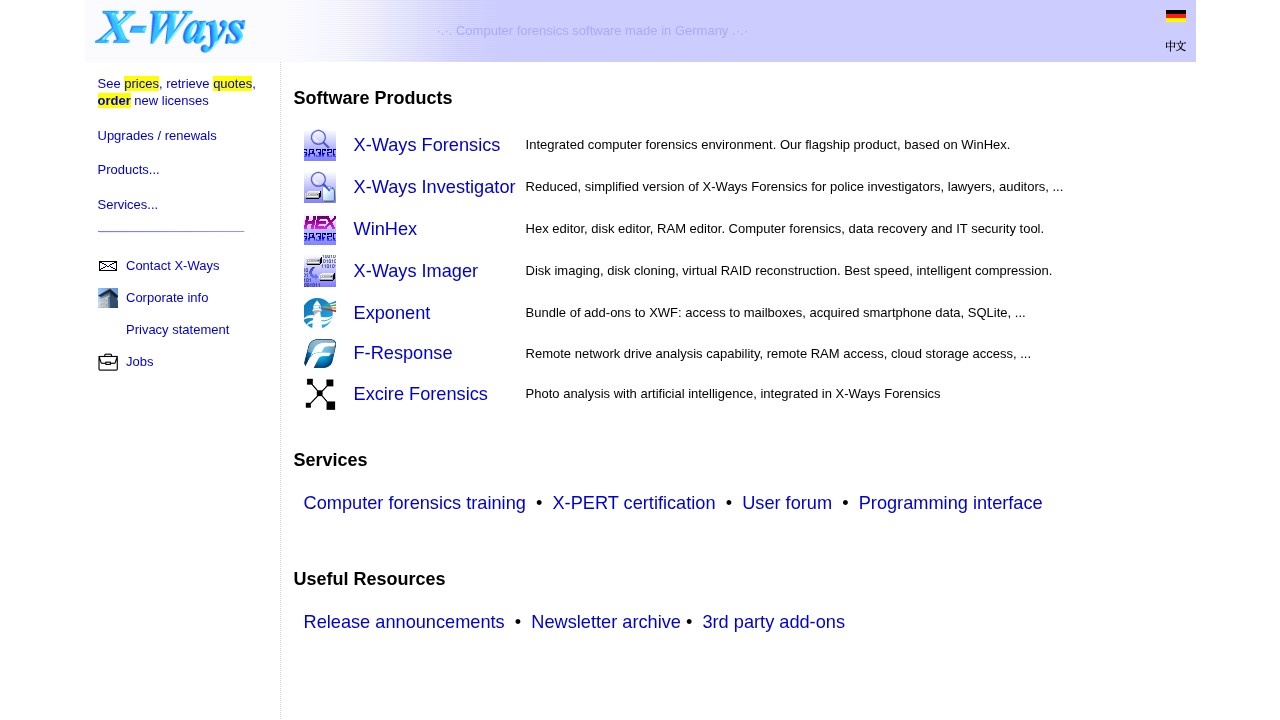Click the Exponent product icon
Viewport: 1280px width, 720px height.
[320, 313]
